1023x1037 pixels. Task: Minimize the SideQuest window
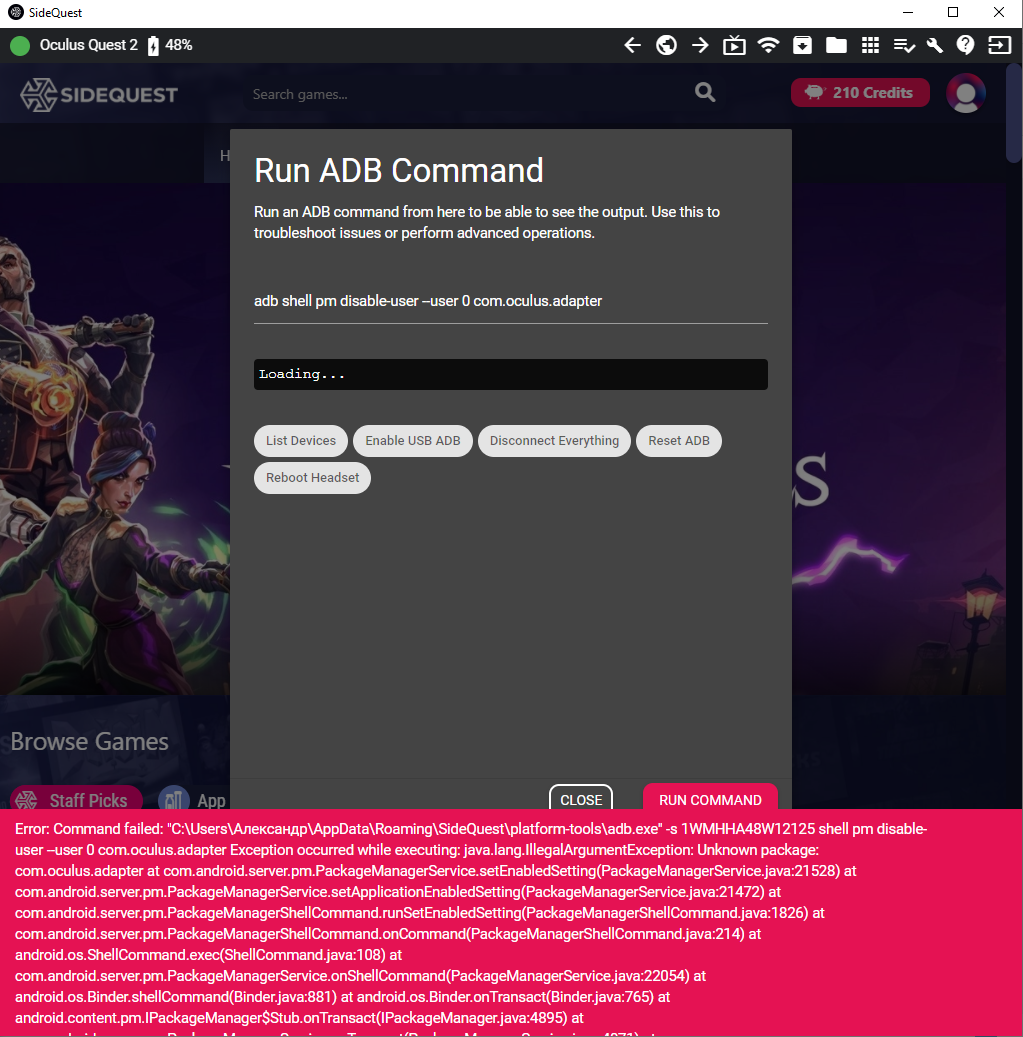point(908,13)
